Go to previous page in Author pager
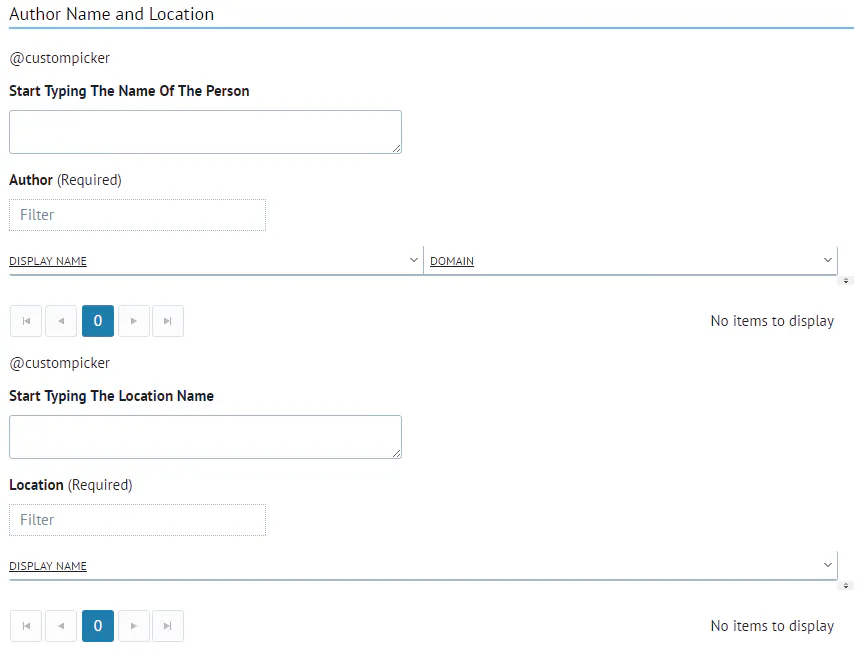Image resolution: width=863 pixels, height=662 pixels. click(61, 321)
